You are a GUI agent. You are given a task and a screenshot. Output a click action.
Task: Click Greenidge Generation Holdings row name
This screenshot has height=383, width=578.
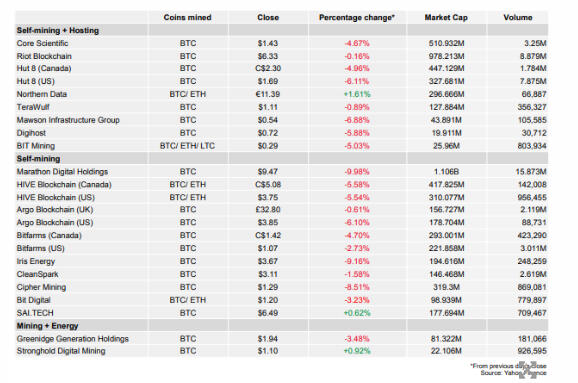coord(73,339)
